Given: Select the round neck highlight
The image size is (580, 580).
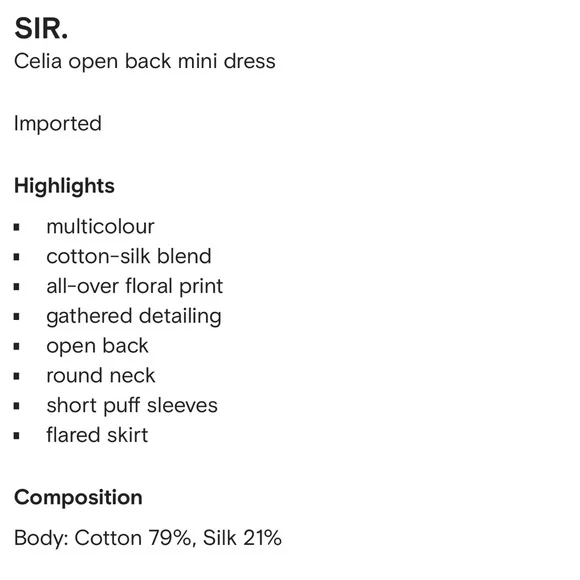Looking at the screenshot, I should 101,376.
